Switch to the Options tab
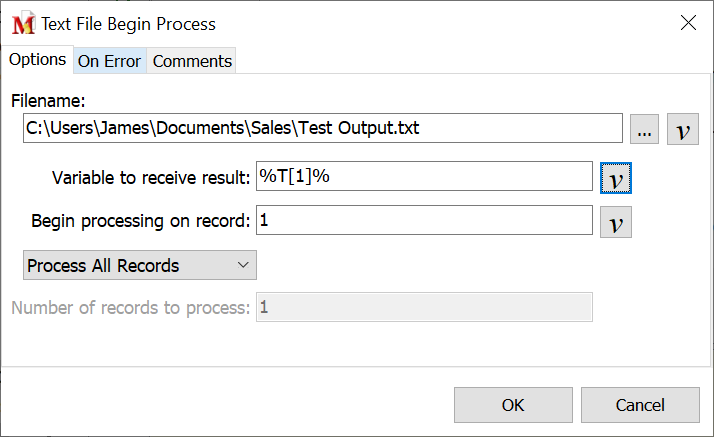Image resolution: width=714 pixels, height=437 pixels. (37, 60)
